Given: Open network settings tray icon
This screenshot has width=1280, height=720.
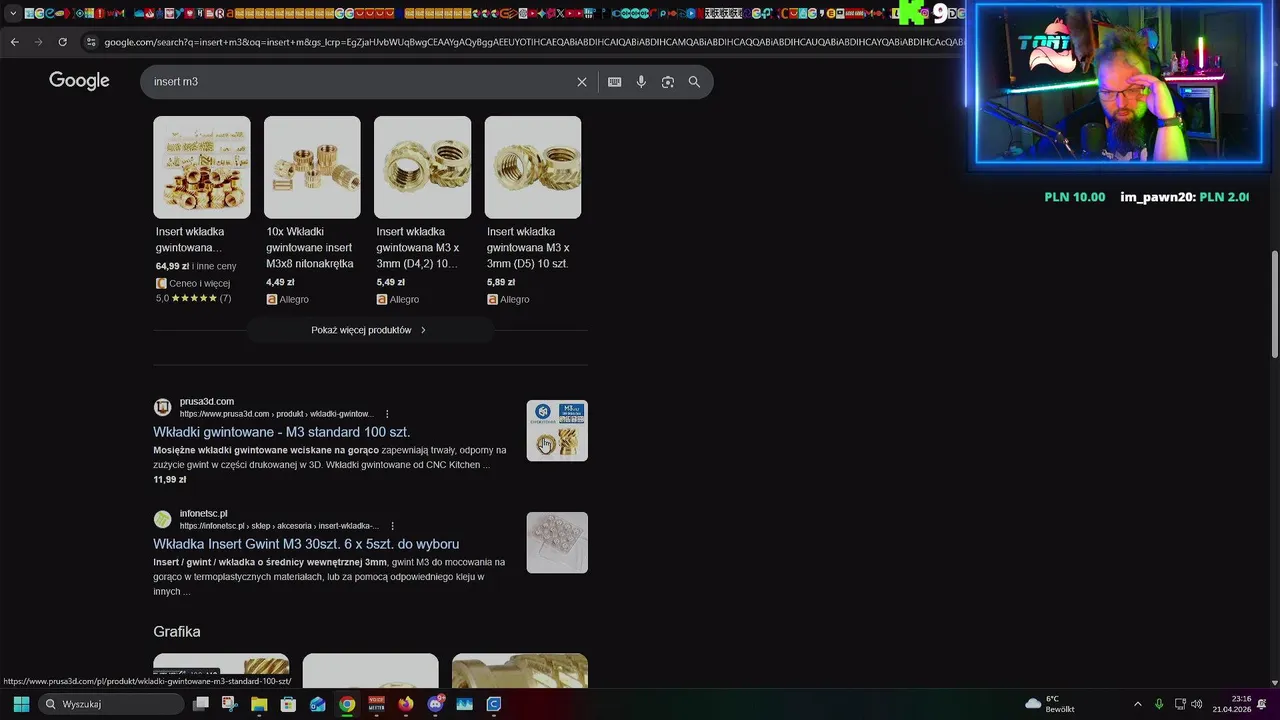Looking at the screenshot, I should tap(1180, 704).
